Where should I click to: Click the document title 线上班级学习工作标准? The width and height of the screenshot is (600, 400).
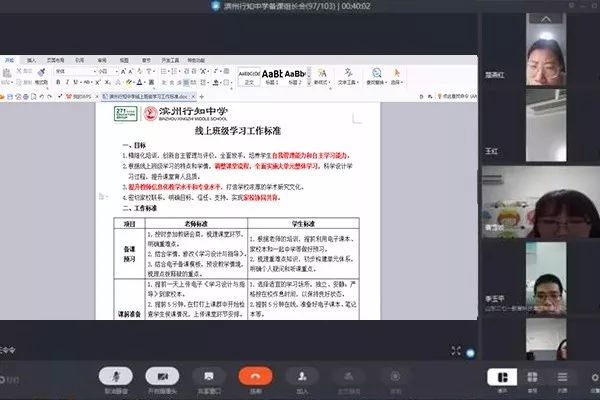238,131
